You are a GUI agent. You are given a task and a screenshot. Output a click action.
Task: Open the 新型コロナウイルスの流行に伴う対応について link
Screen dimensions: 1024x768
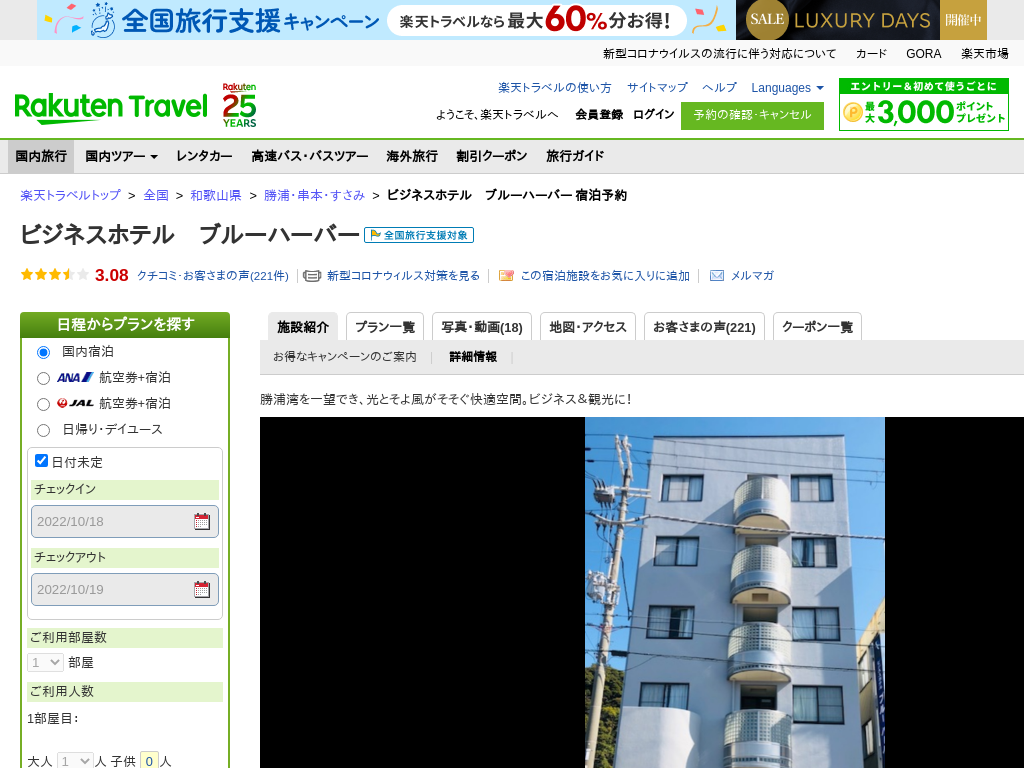point(719,54)
